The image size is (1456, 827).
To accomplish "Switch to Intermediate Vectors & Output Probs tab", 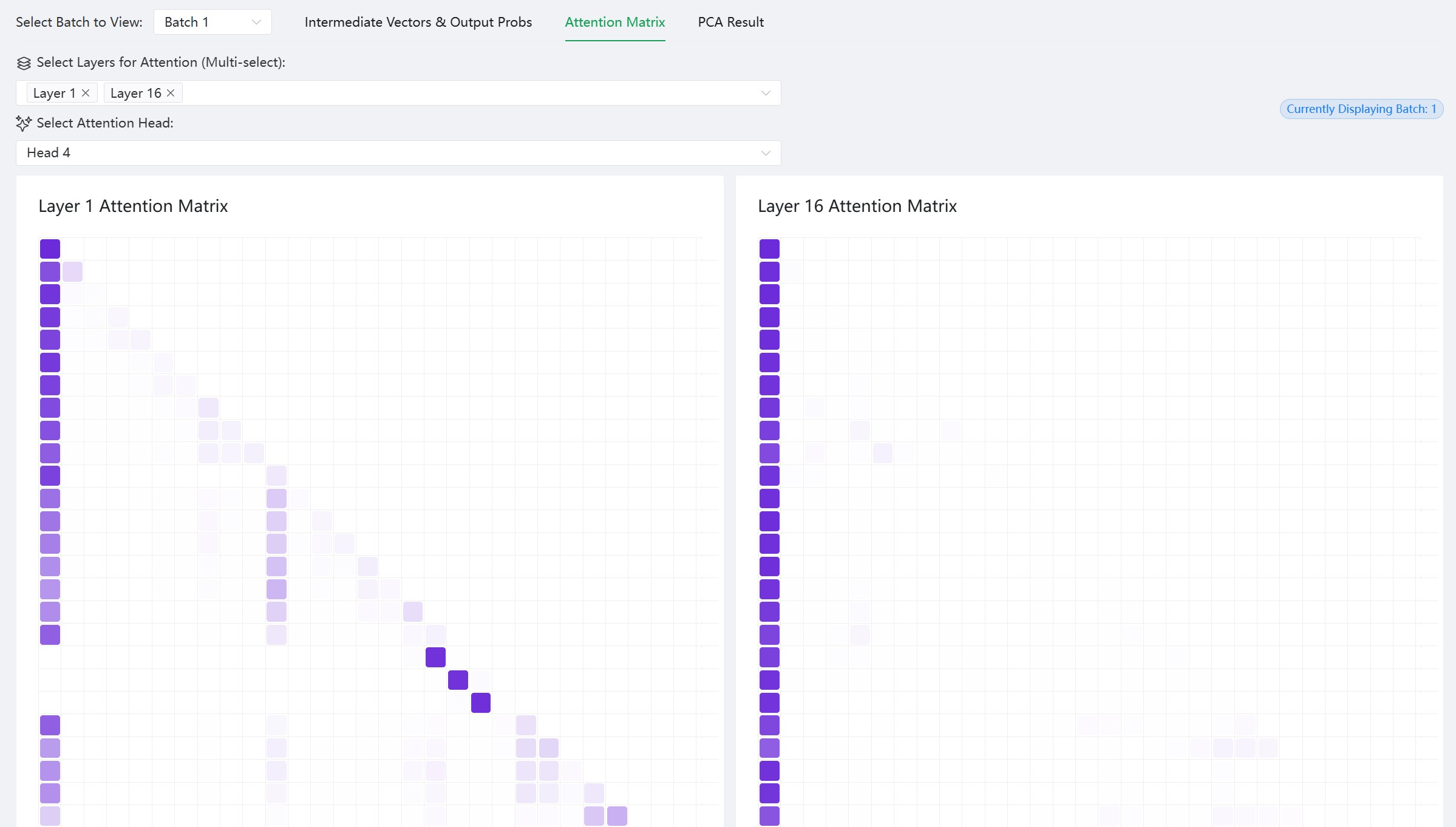I will pyautogui.click(x=418, y=22).
